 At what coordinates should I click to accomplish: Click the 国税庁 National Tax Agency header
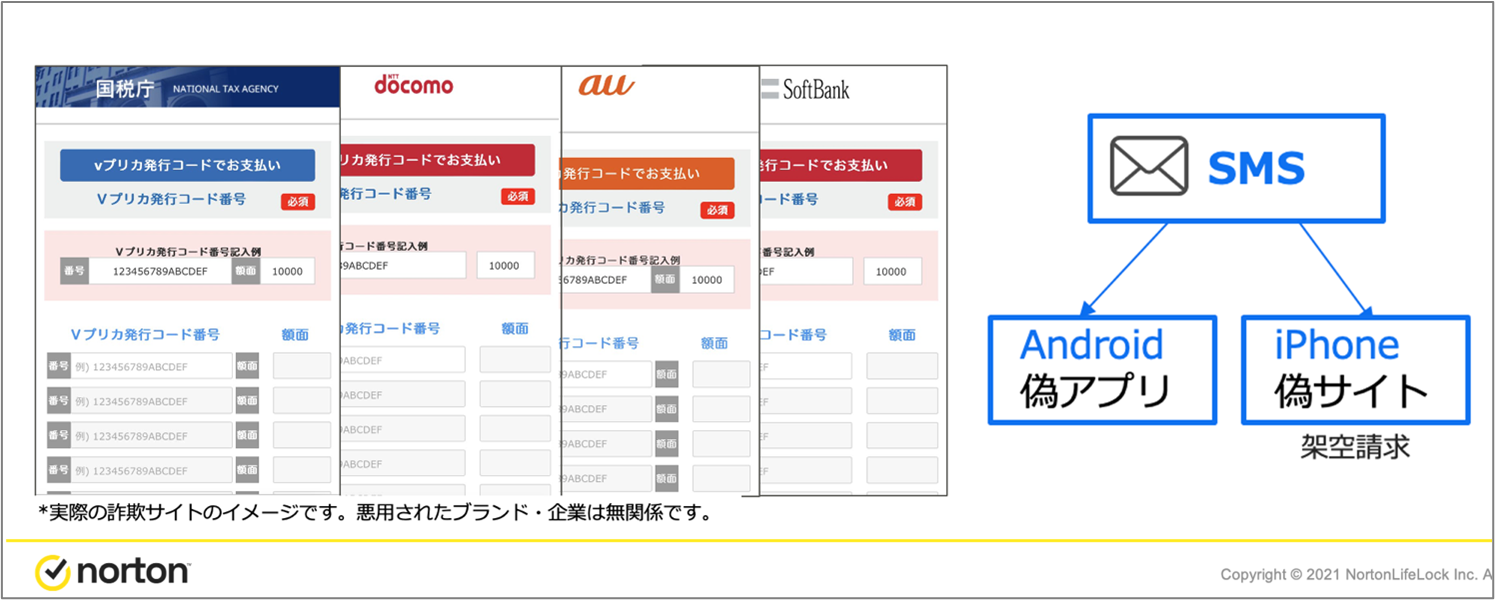tap(187, 88)
